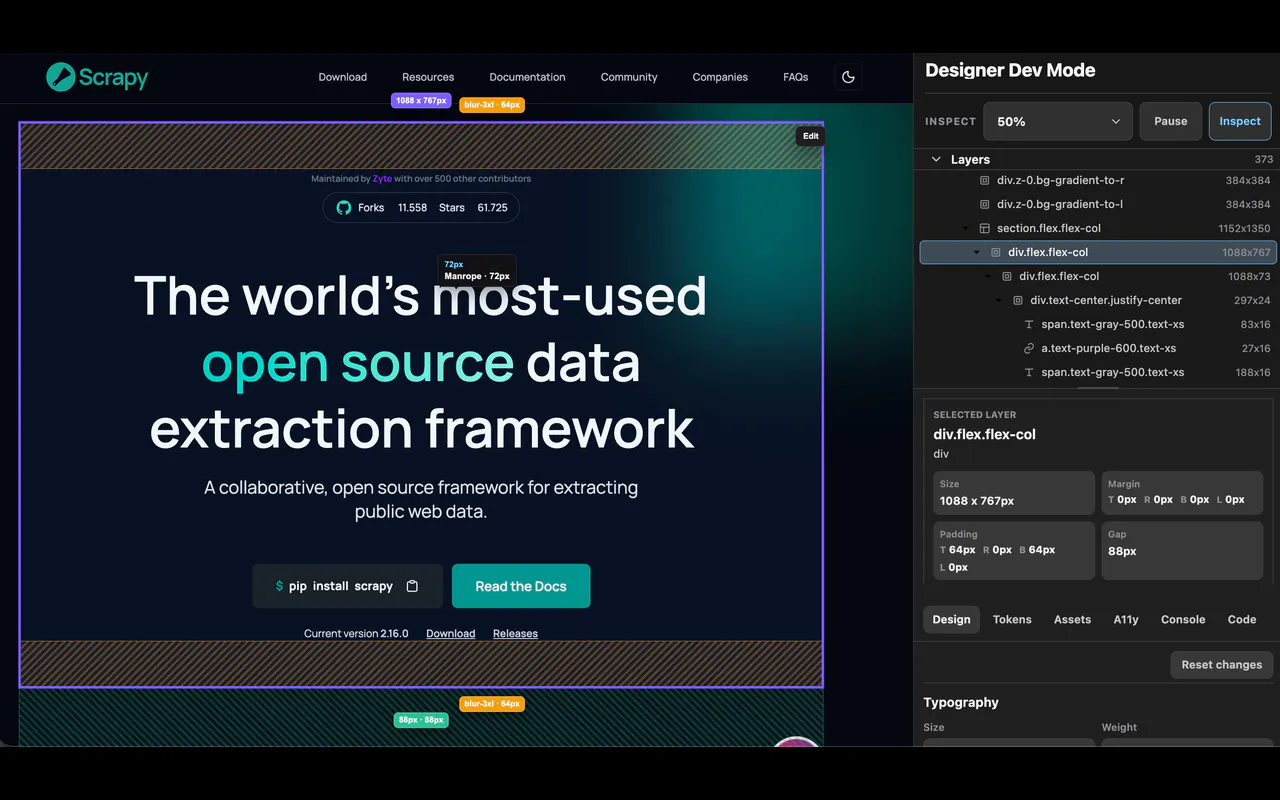
Task: Click the GitHub icon beside Forks
Action: click(344, 208)
